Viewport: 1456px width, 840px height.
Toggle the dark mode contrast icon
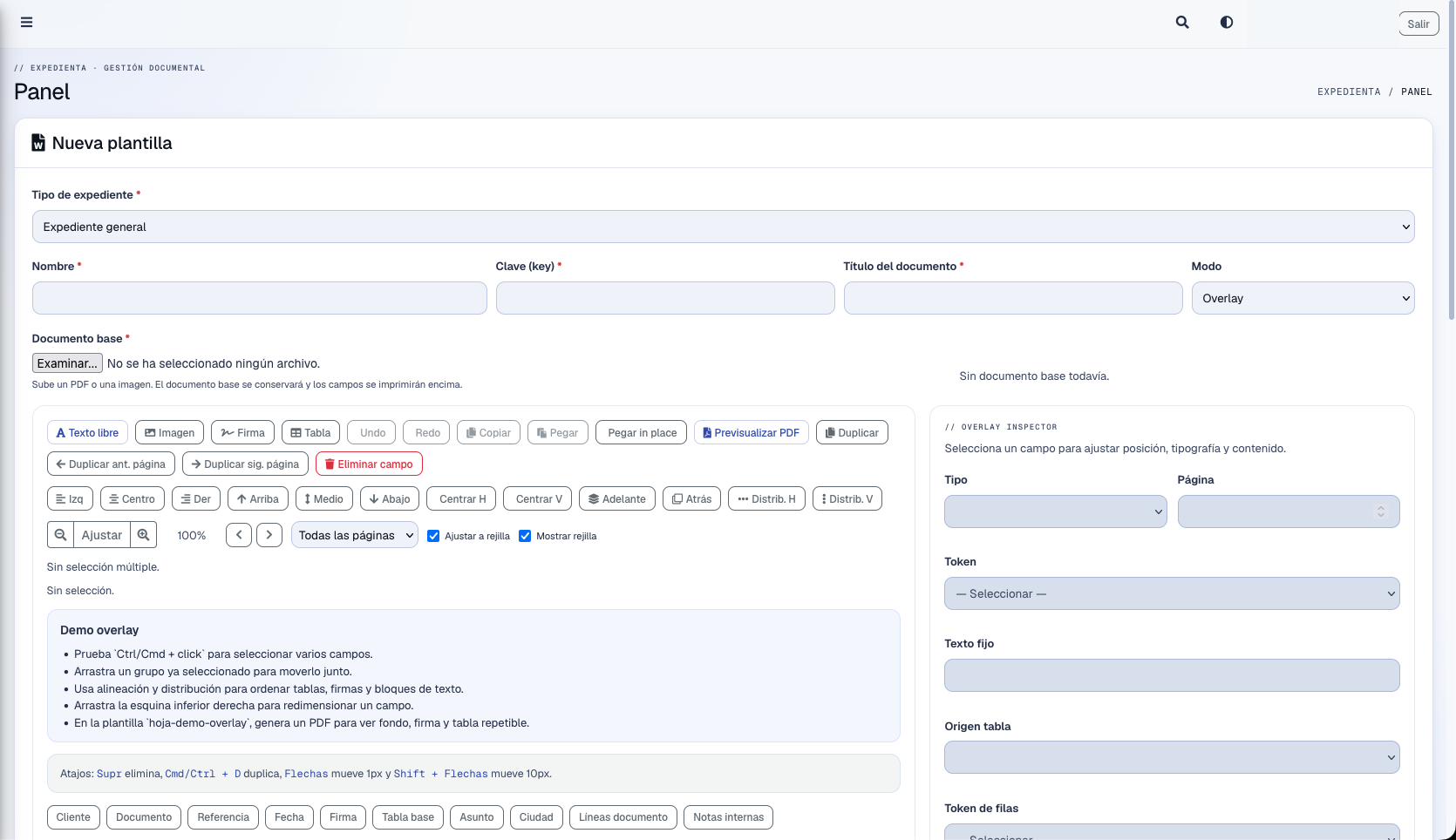pyautogui.click(x=1227, y=23)
